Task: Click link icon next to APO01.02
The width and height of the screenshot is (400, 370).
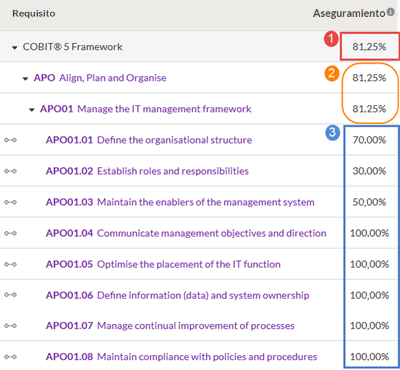Action: [10, 171]
